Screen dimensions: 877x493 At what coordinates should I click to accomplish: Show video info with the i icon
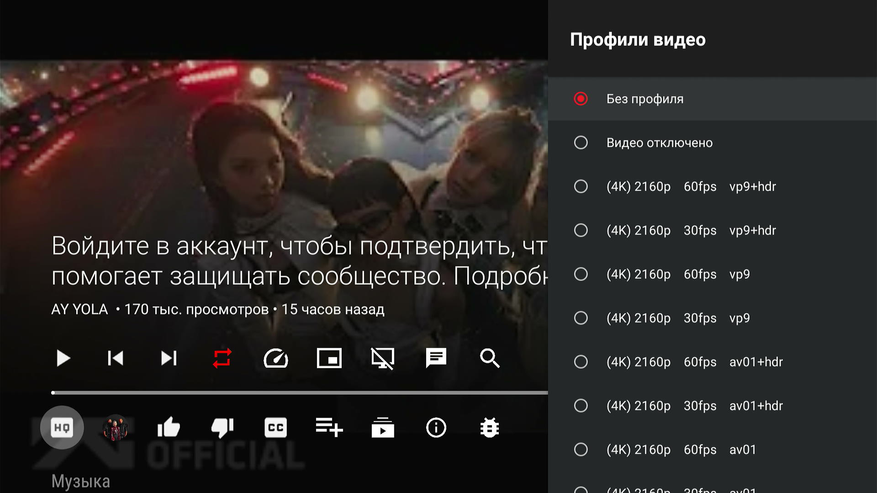point(436,428)
